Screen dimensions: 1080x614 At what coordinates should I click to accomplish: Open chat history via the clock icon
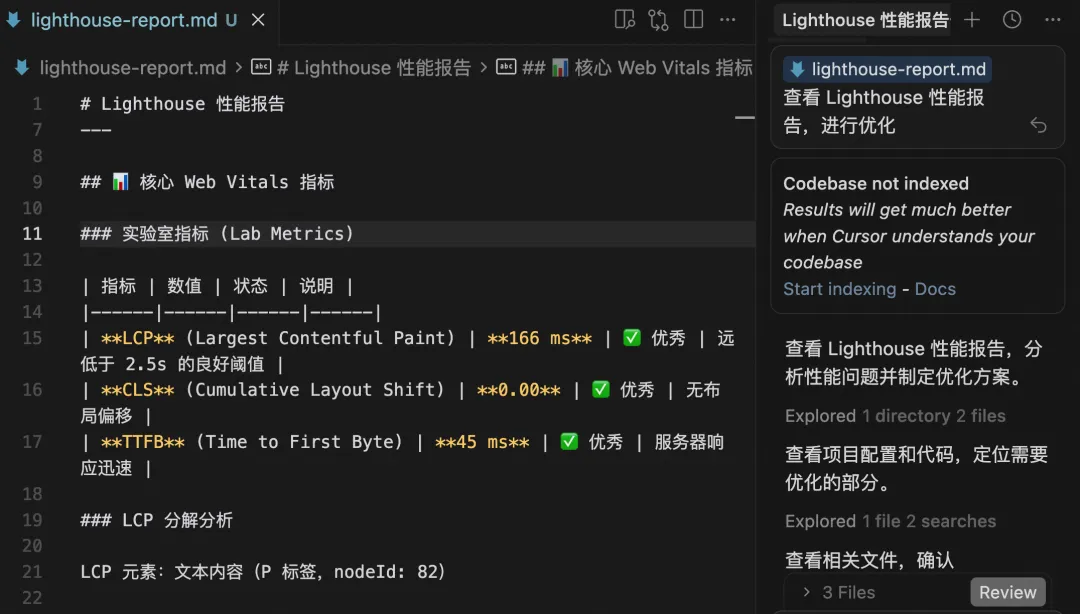tap(1011, 19)
